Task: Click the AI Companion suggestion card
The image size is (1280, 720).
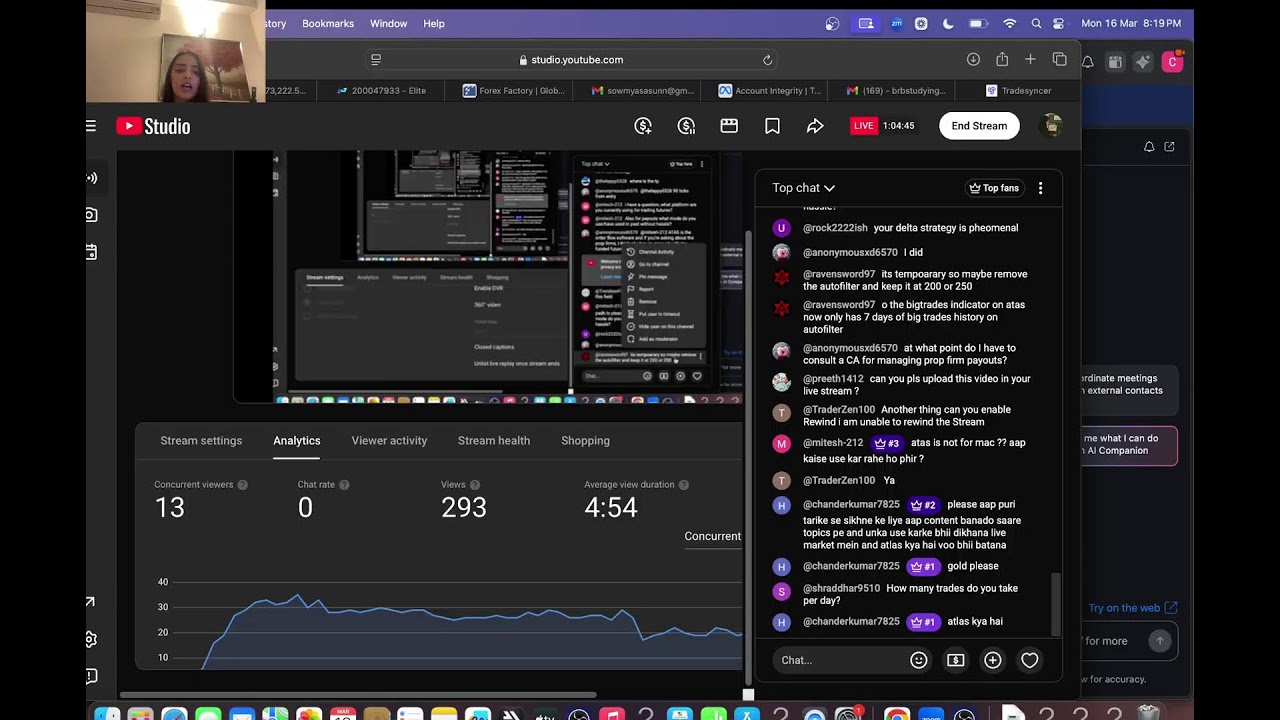Action: (x=1129, y=445)
